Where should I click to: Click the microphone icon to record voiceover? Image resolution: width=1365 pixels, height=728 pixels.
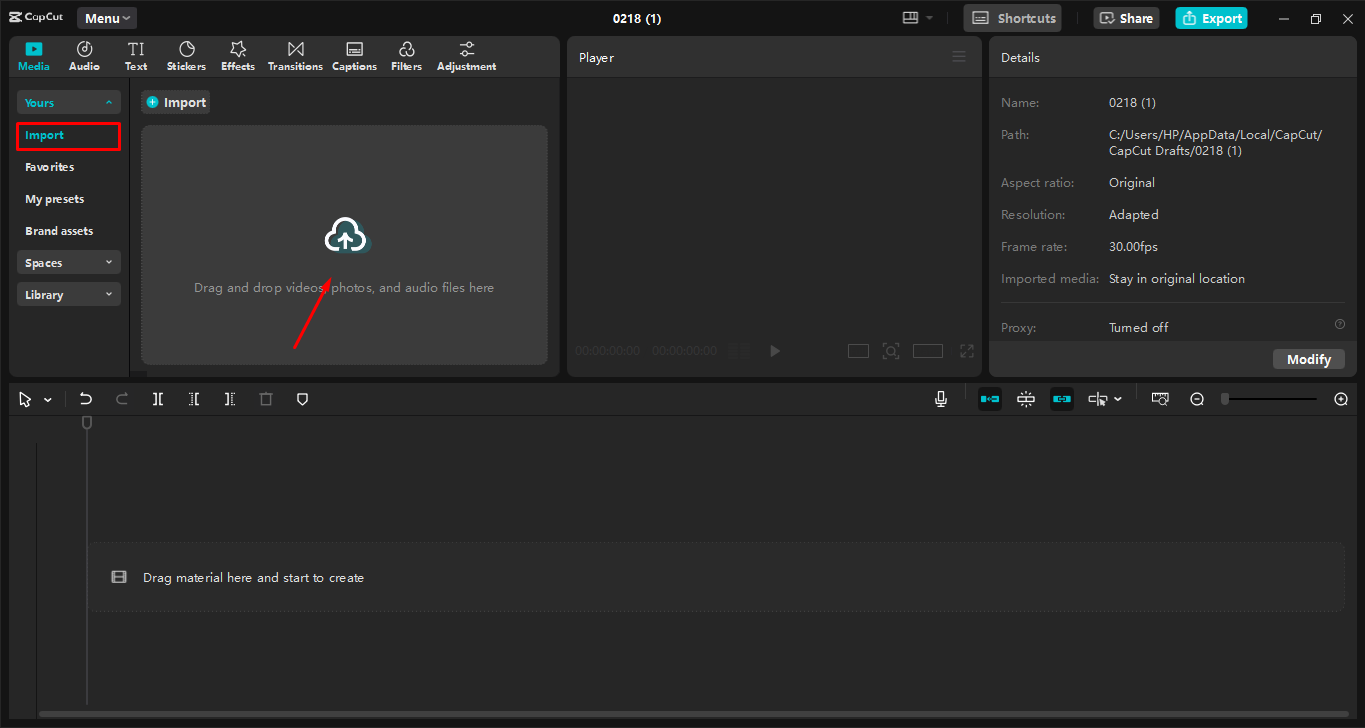pos(940,398)
